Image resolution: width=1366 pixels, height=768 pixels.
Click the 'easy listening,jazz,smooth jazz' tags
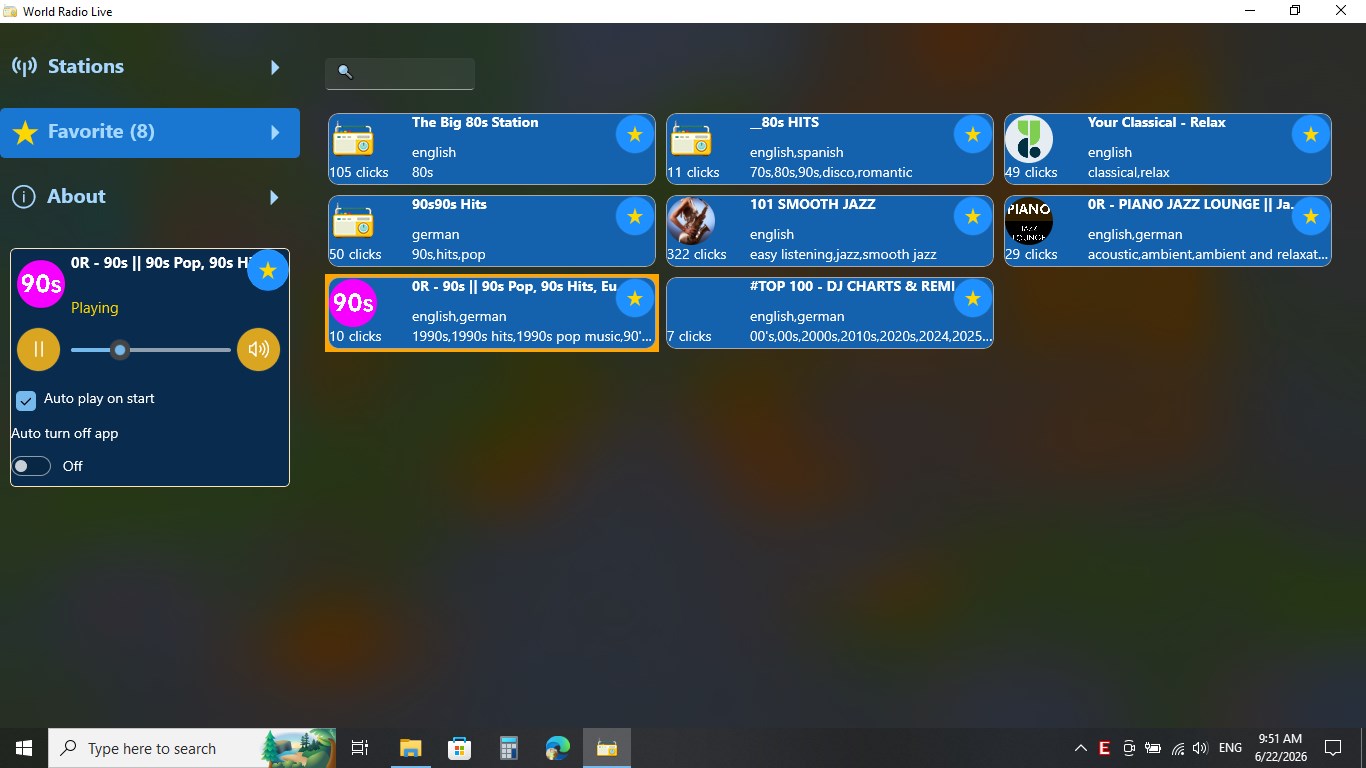843,254
